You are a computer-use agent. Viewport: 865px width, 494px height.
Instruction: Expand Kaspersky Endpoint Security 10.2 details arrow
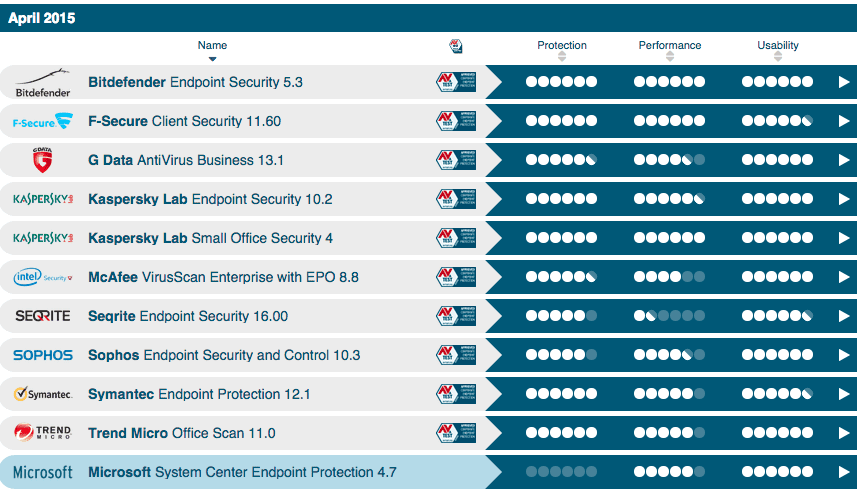click(x=843, y=199)
